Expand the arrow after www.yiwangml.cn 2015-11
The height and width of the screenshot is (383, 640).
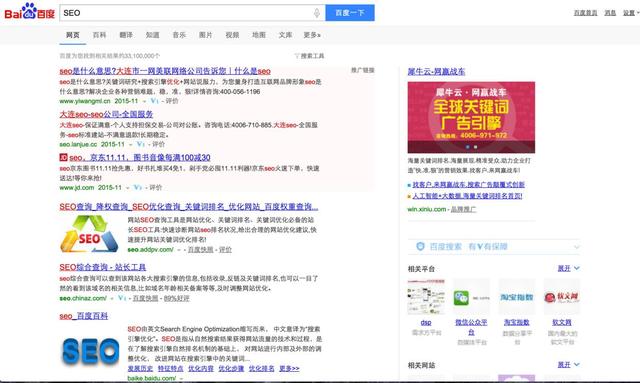(x=144, y=101)
